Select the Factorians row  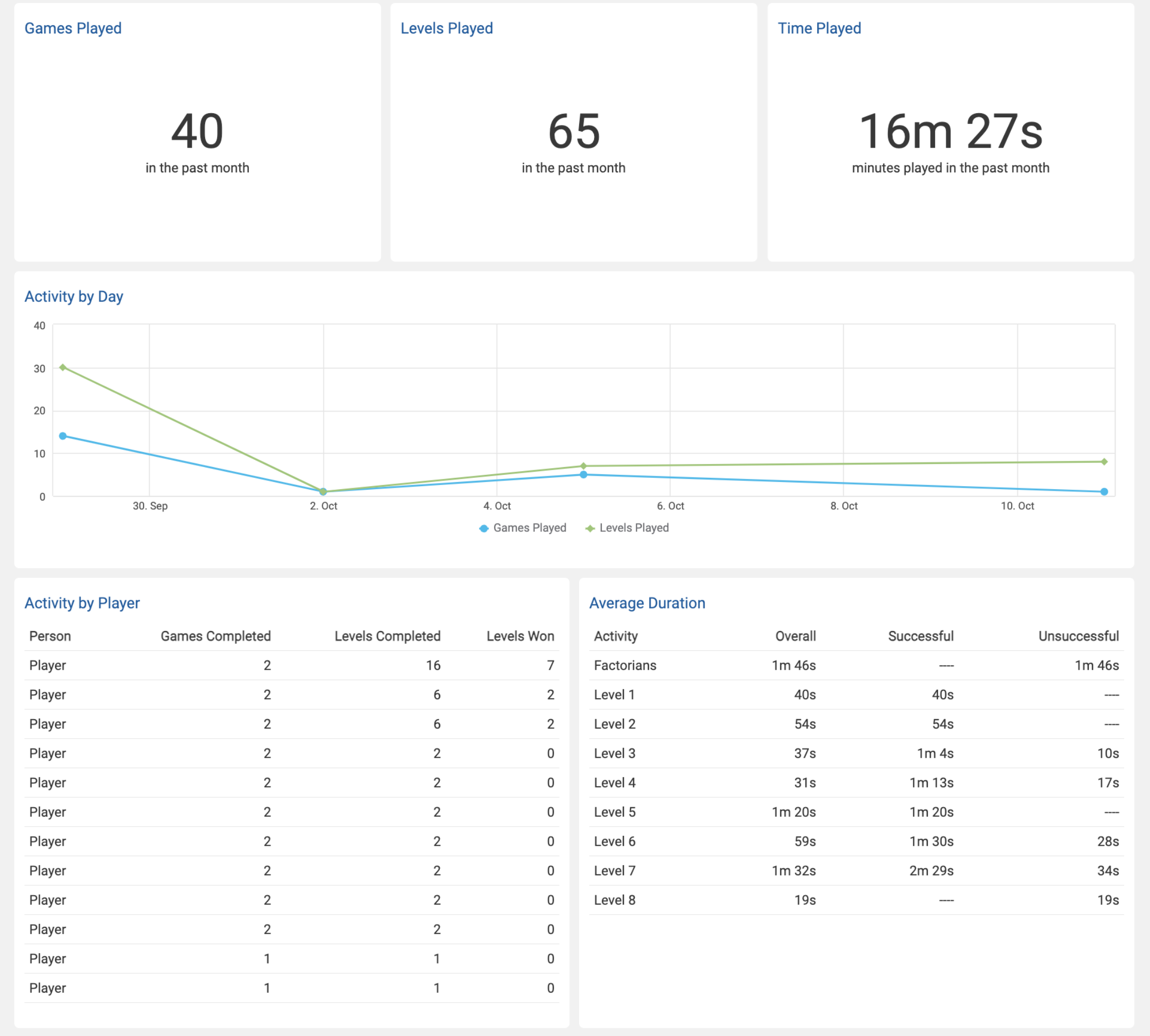(x=856, y=666)
